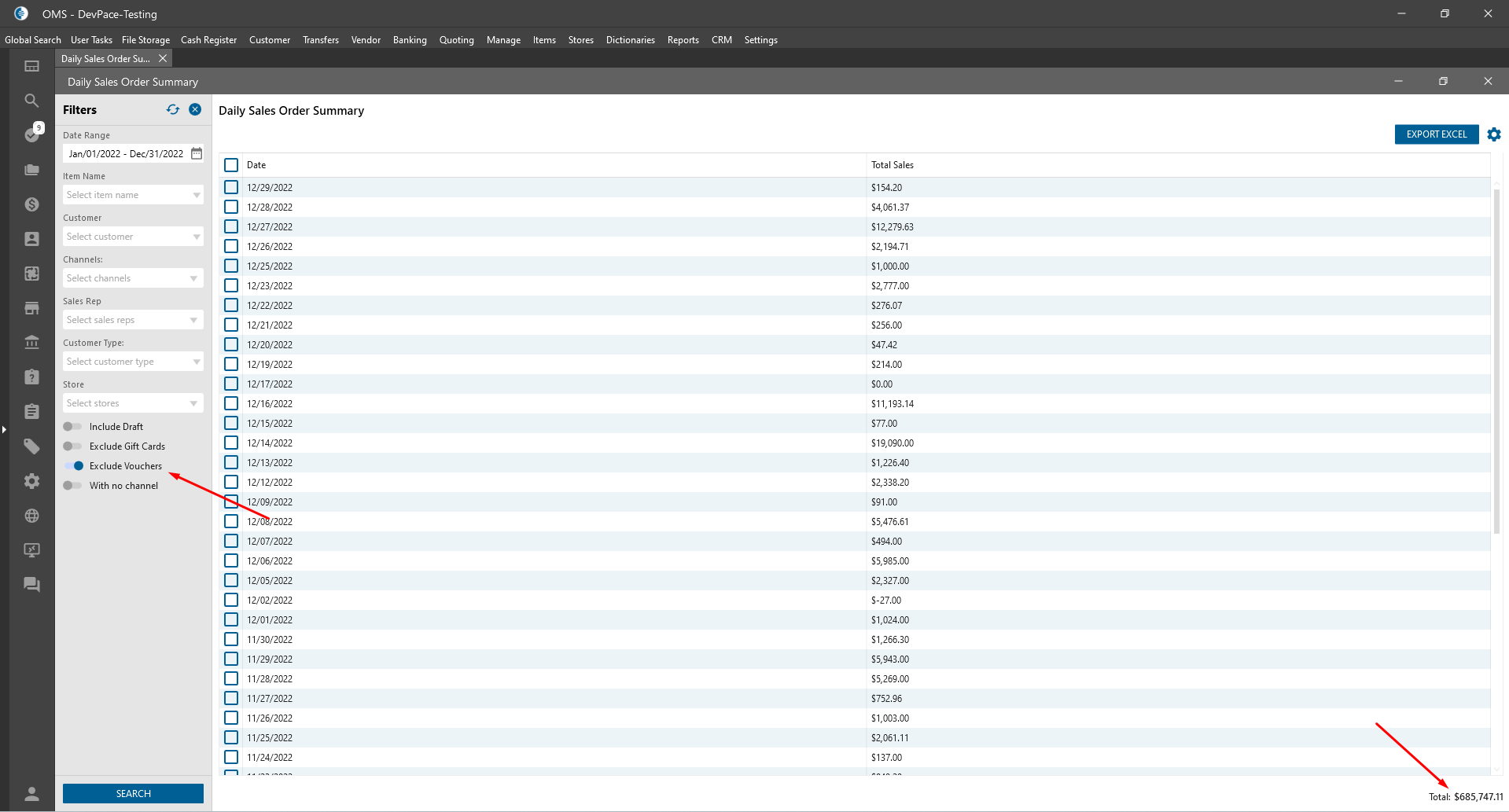Image resolution: width=1509 pixels, height=812 pixels.
Task: Clear filters with the blue X icon
Action: (195, 109)
